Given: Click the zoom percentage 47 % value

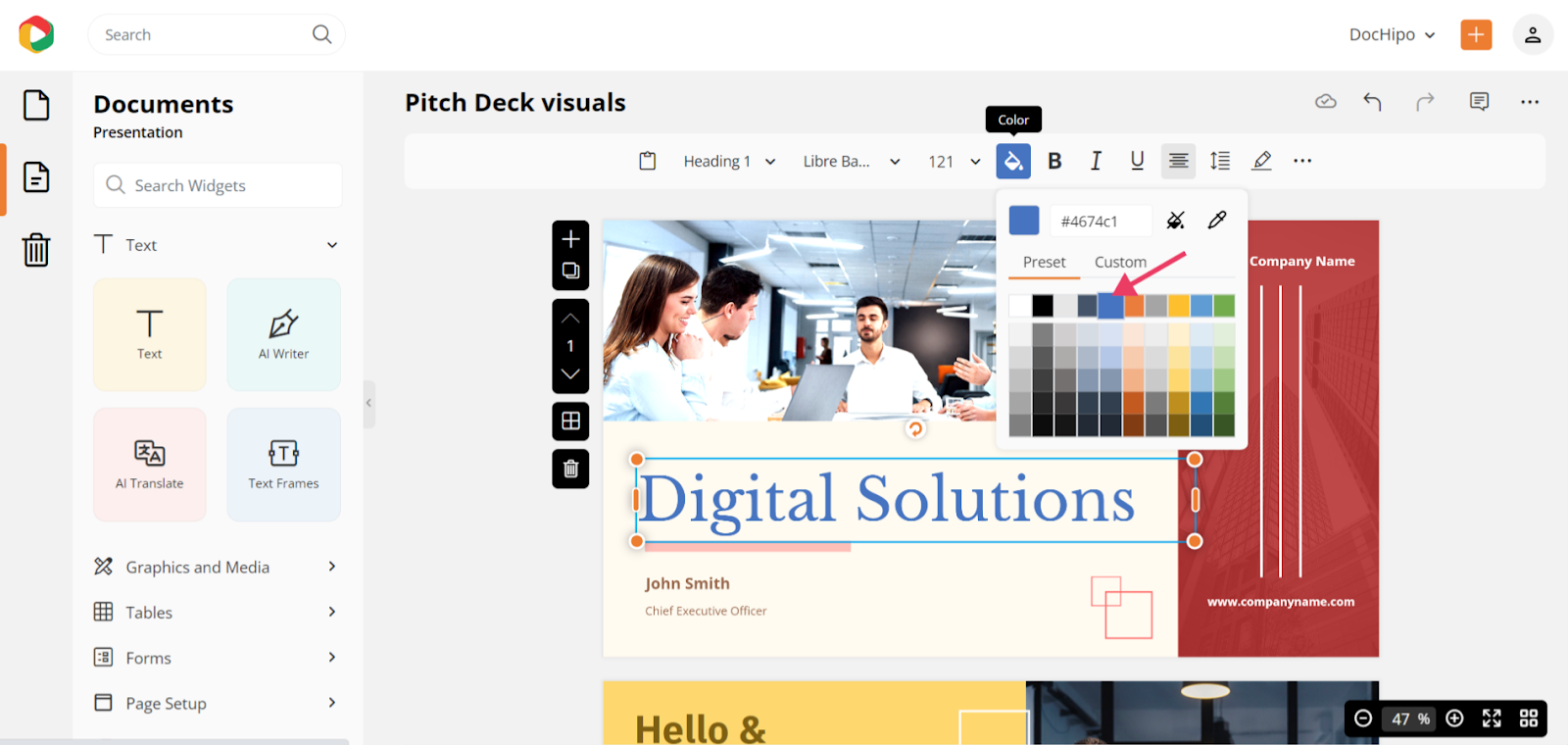Looking at the screenshot, I should 1410,719.
